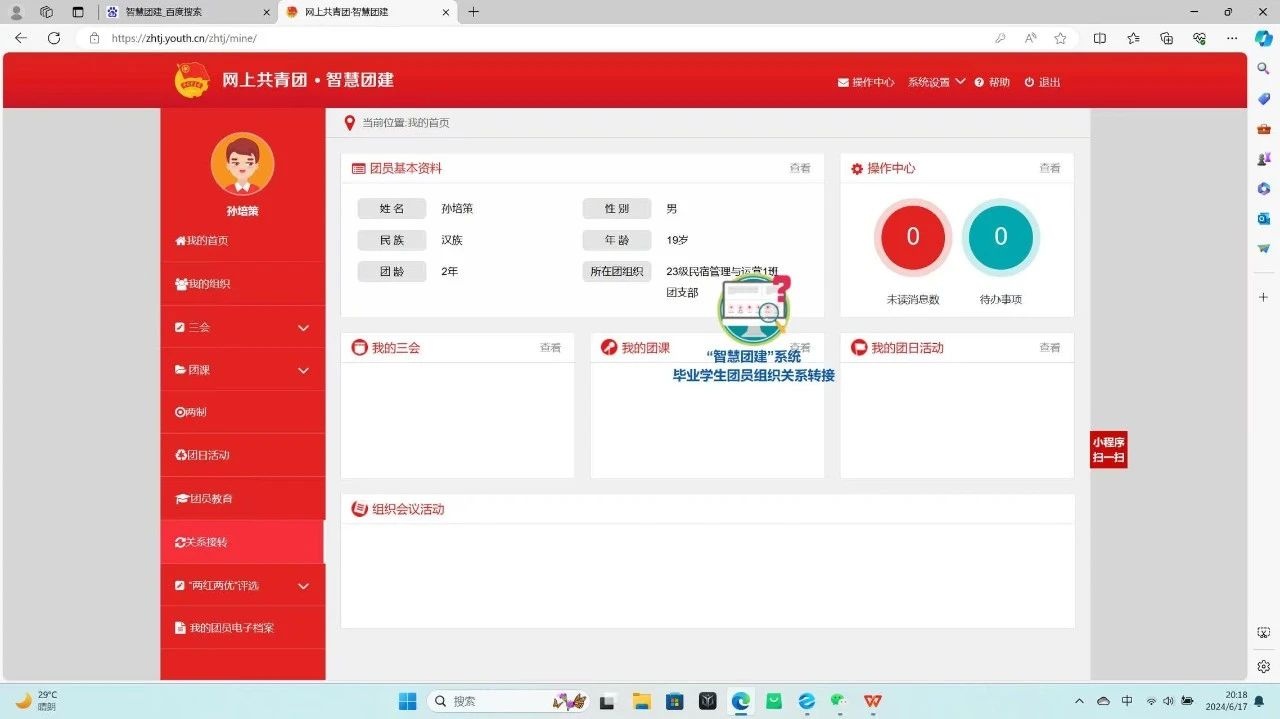The width and height of the screenshot is (1280, 719).
Task: Add this page to favorites star
Action: (1060, 38)
